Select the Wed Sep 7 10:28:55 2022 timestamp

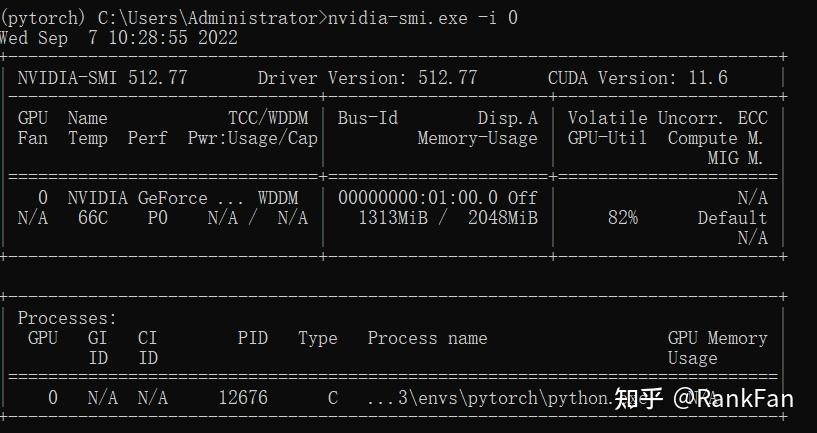pos(118,38)
